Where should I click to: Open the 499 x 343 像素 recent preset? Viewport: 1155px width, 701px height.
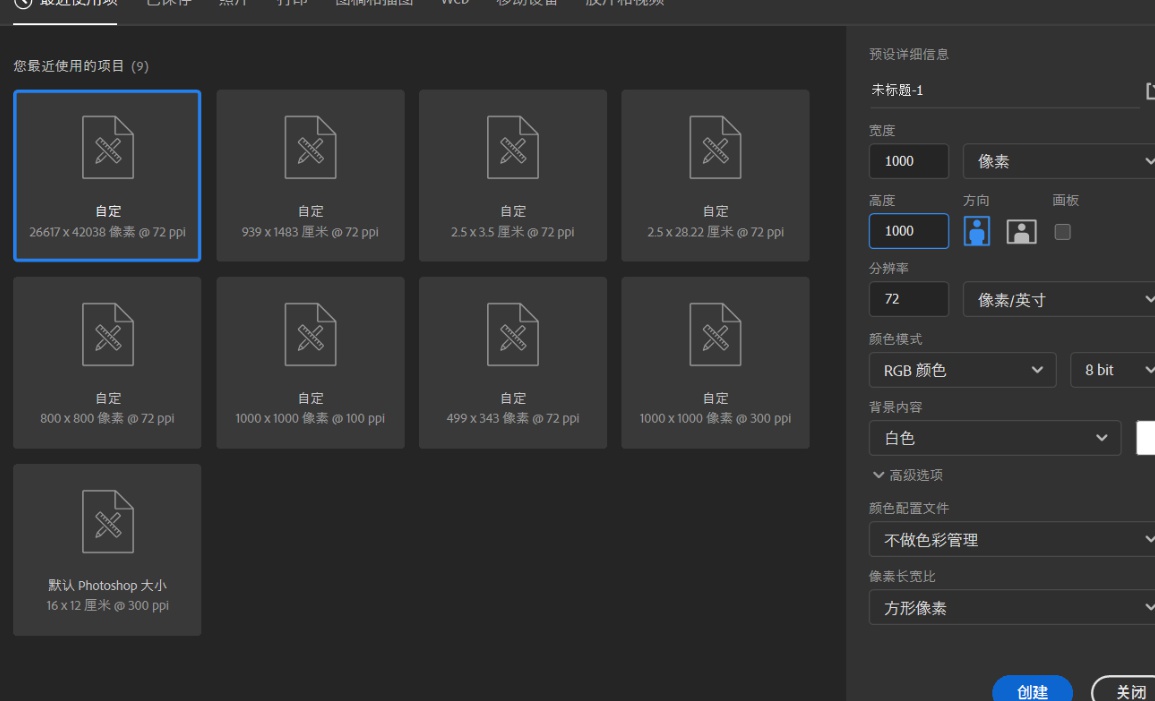point(512,362)
